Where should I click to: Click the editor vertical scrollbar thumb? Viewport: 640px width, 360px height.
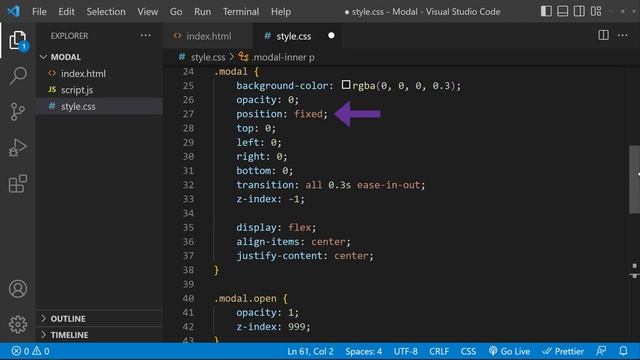634,179
